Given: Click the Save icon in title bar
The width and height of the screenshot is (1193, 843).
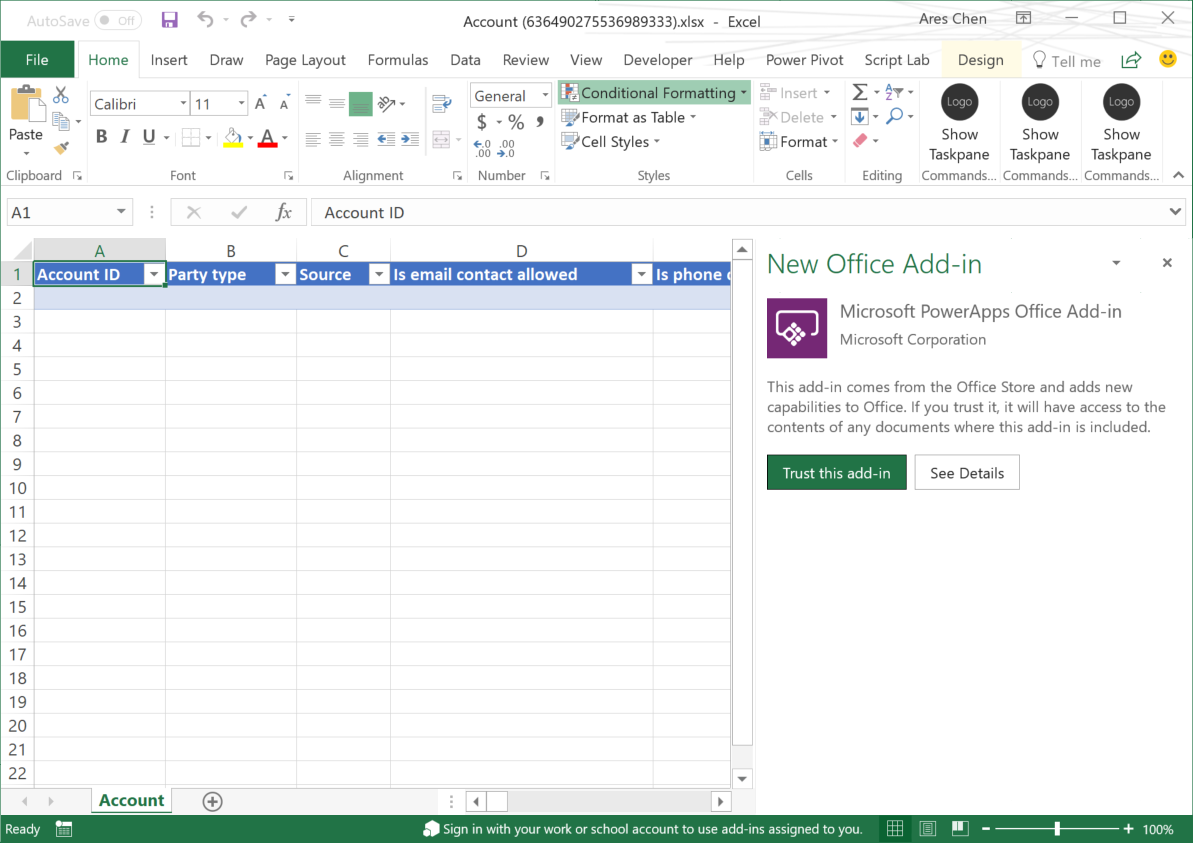Looking at the screenshot, I should point(169,20).
